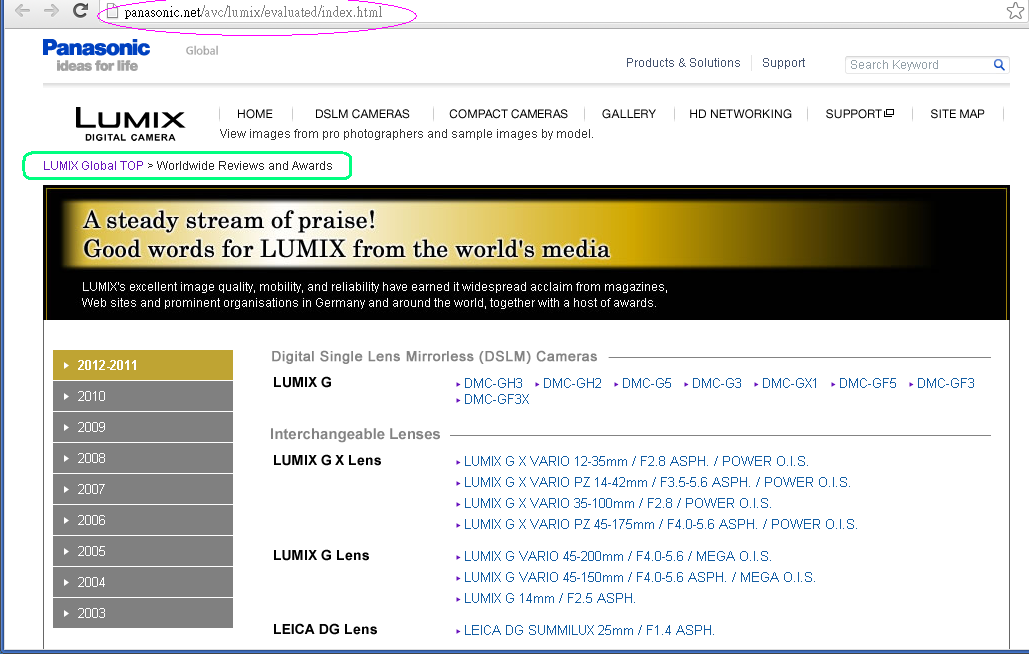The height and width of the screenshot is (654, 1029).
Task: Open DMC-GX1 reviews link
Action: [x=789, y=383]
